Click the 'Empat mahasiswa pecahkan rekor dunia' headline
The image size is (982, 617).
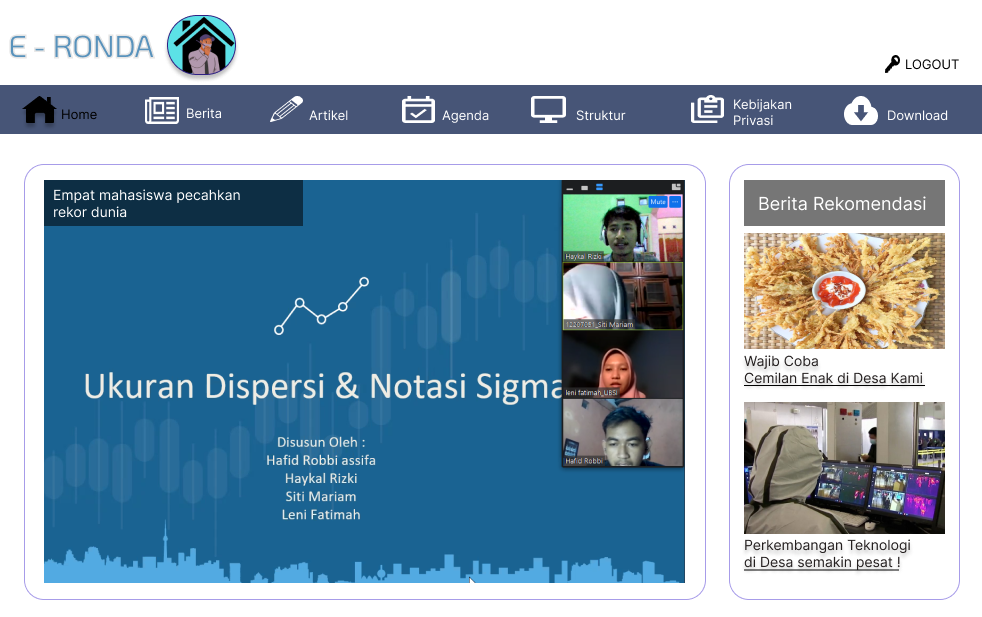(x=147, y=203)
